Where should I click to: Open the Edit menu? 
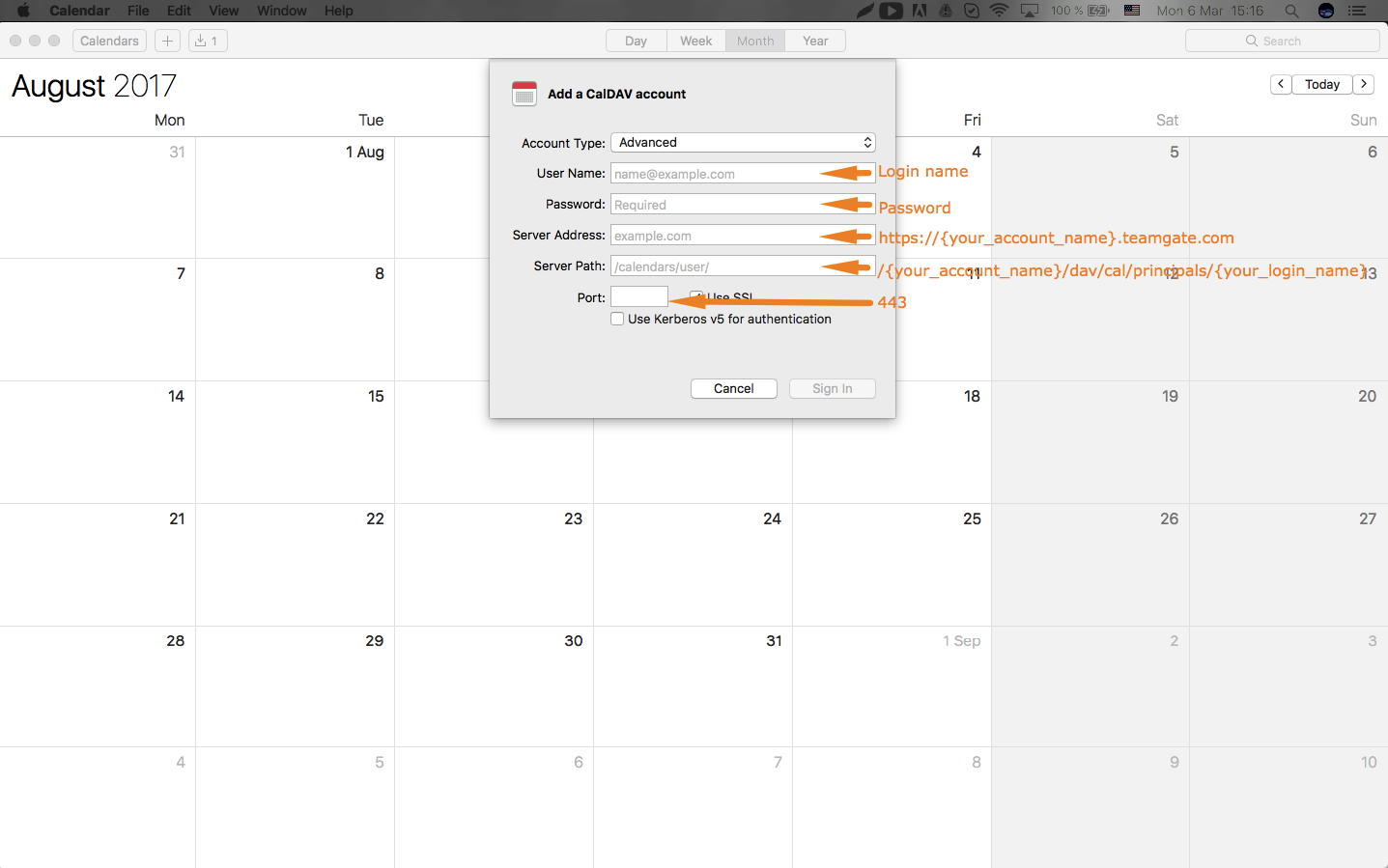[x=179, y=11]
